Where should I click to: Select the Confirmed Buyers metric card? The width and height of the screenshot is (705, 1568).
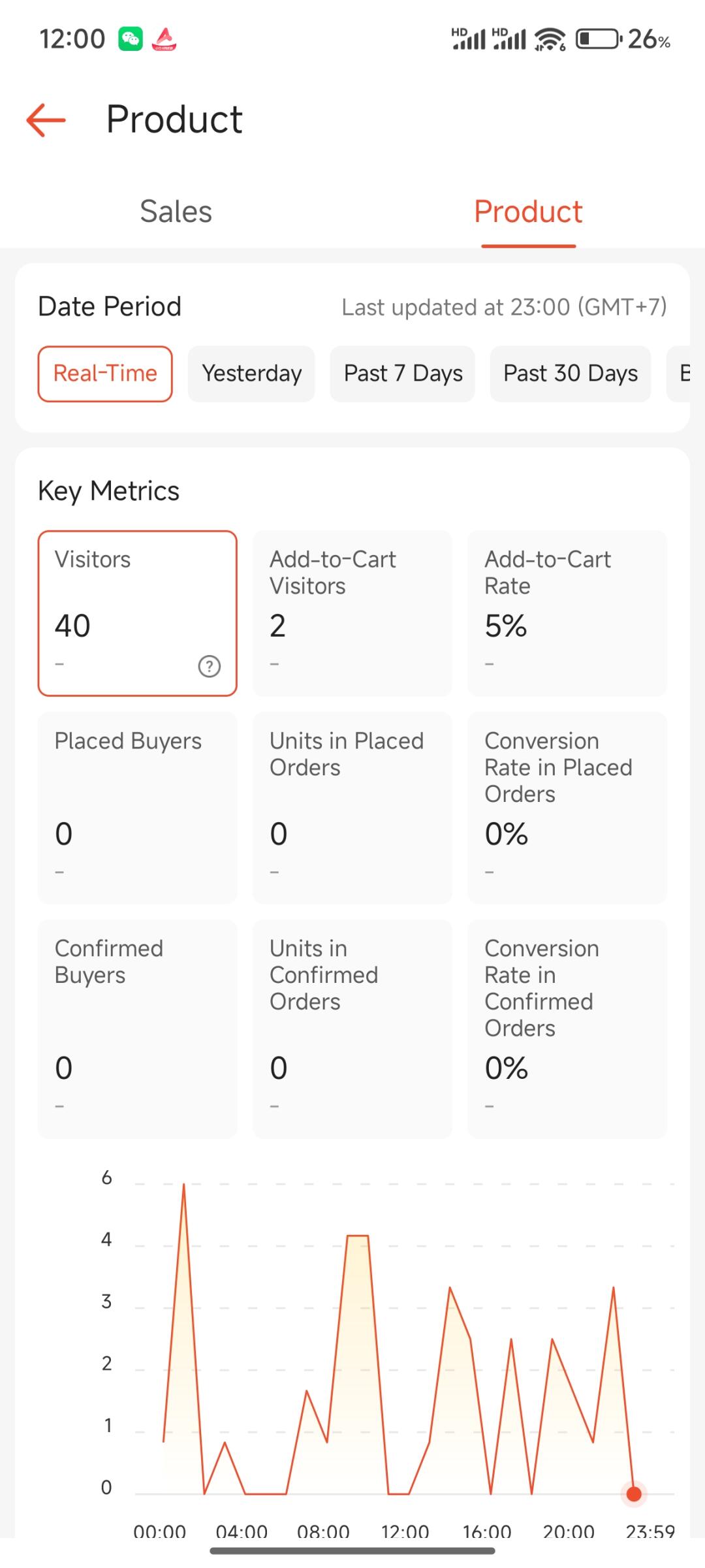tap(137, 1029)
